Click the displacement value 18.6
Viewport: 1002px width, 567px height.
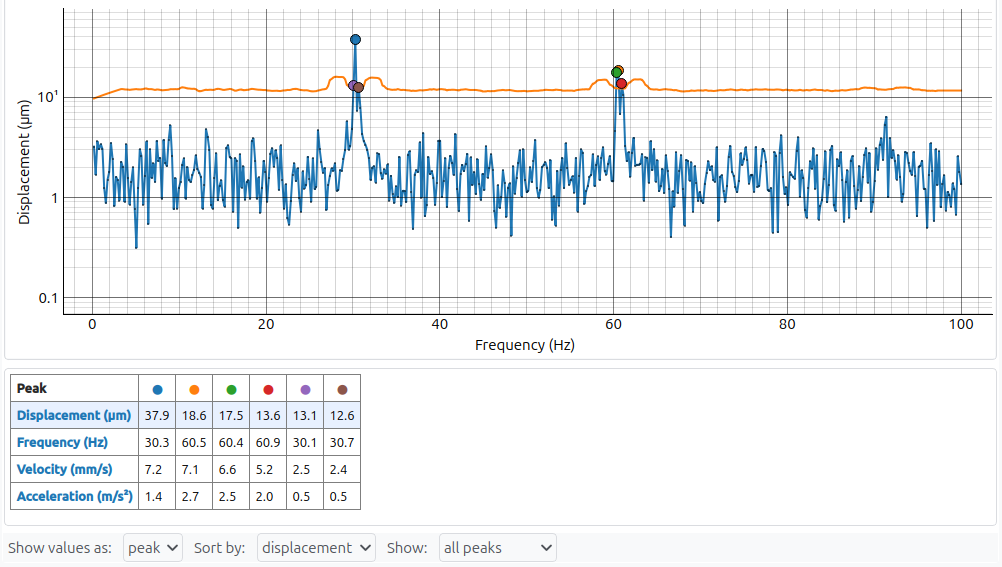[194, 416]
